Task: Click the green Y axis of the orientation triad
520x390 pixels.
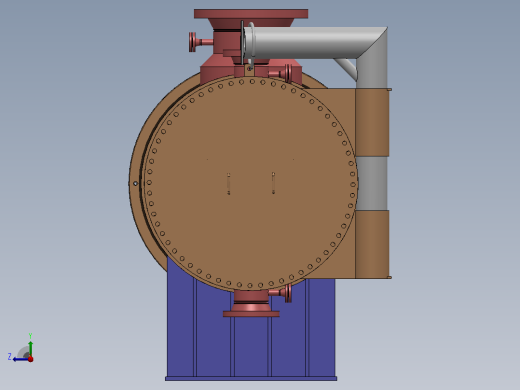Action: coord(30,348)
